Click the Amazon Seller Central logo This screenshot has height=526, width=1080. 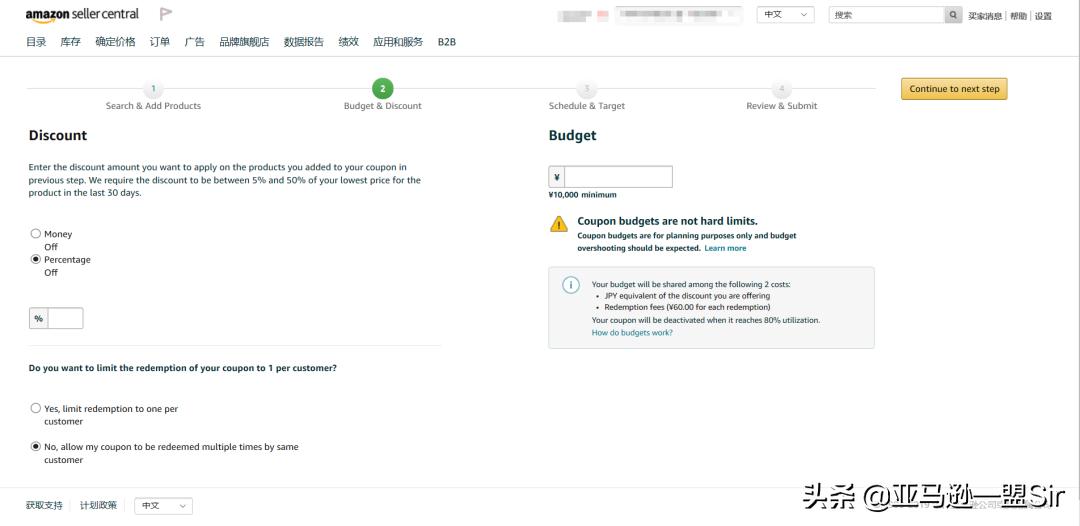82,14
